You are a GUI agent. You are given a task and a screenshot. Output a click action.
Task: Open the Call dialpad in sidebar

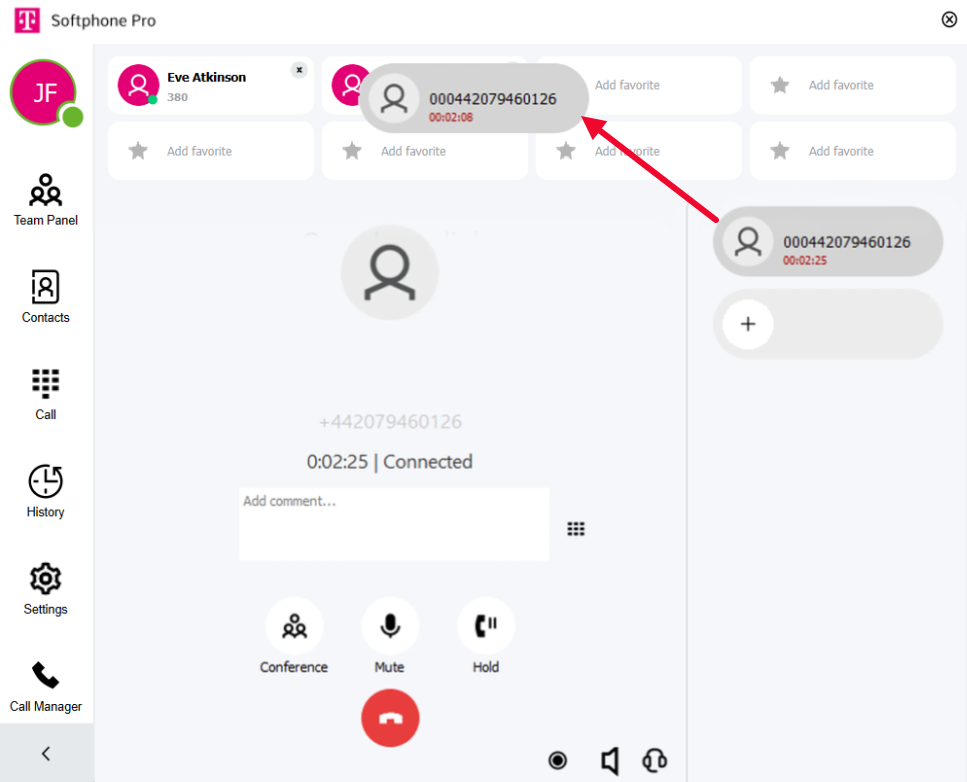46,394
